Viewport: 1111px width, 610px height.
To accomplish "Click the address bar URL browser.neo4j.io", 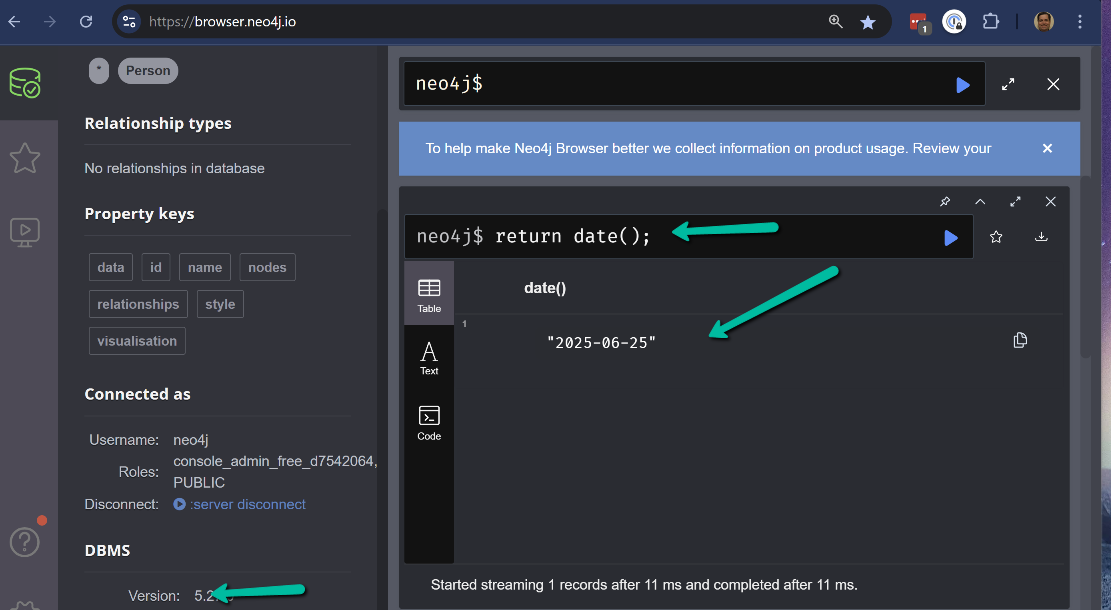I will click(222, 22).
